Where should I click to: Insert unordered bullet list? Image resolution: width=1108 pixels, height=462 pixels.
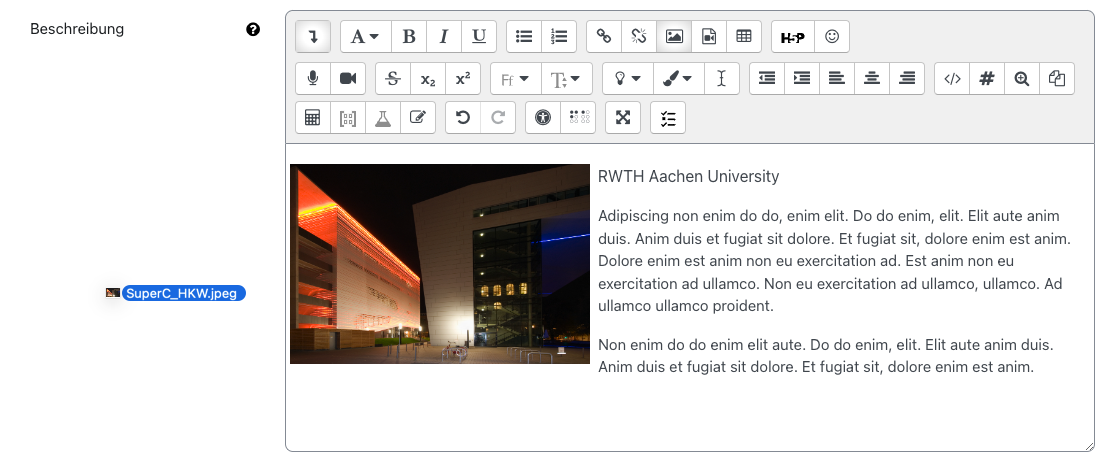[524, 37]
